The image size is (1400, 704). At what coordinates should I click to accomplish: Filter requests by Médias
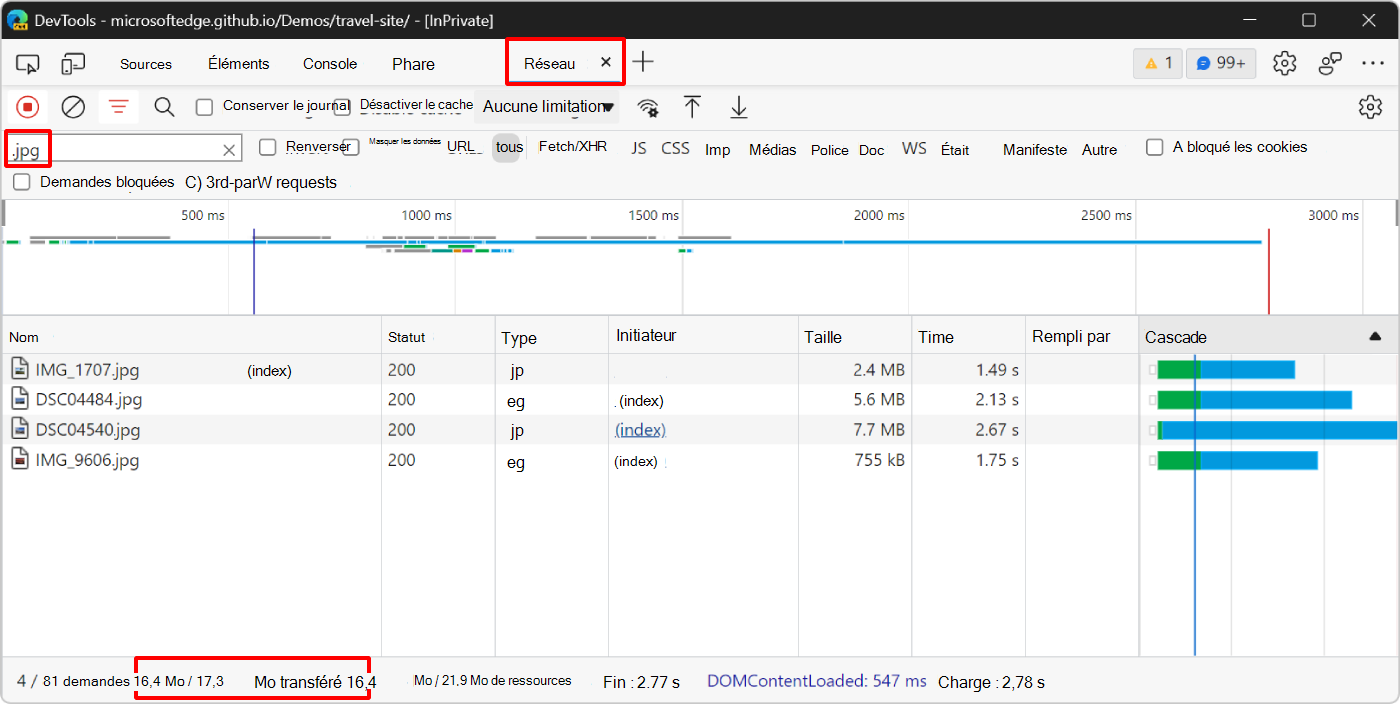pos(772,149)
